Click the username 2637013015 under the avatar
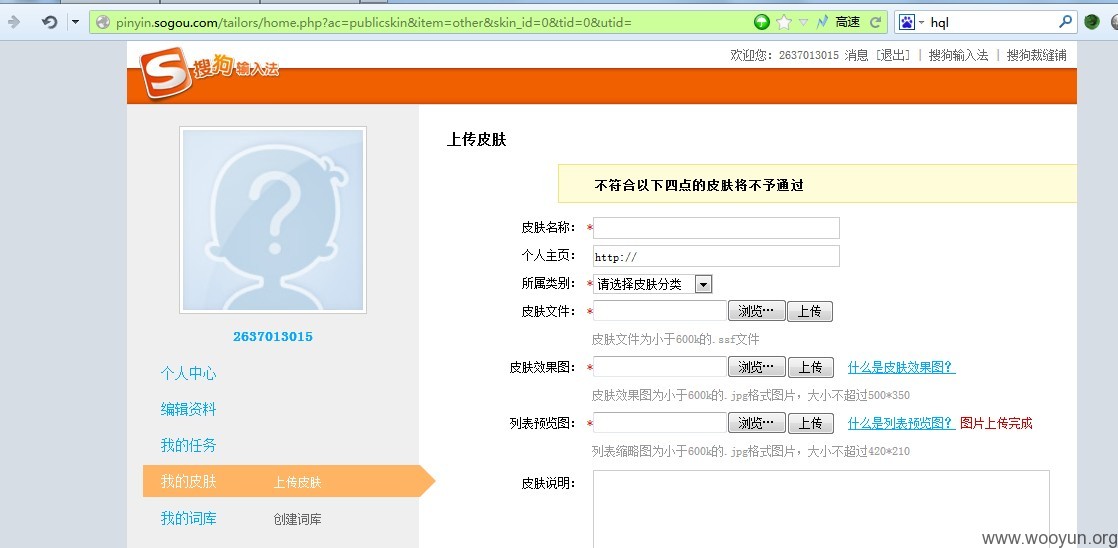 pos(272,336)
